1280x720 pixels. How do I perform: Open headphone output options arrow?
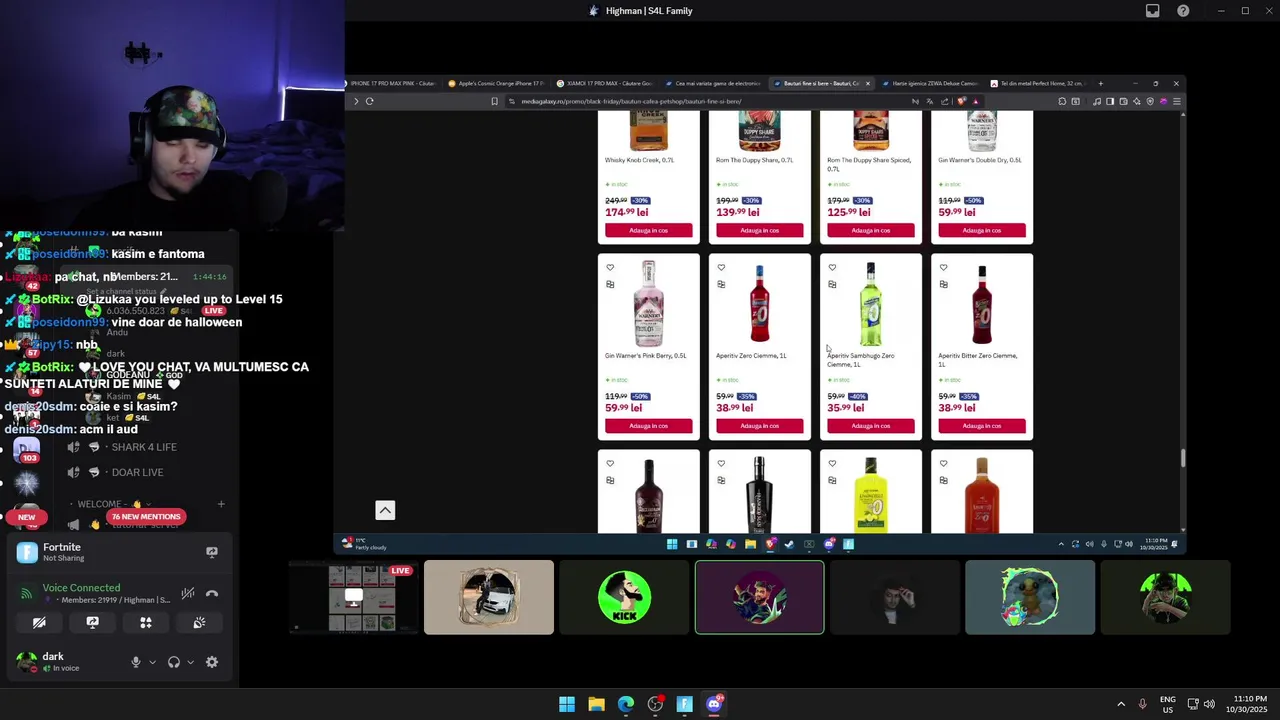click(190, 662)
